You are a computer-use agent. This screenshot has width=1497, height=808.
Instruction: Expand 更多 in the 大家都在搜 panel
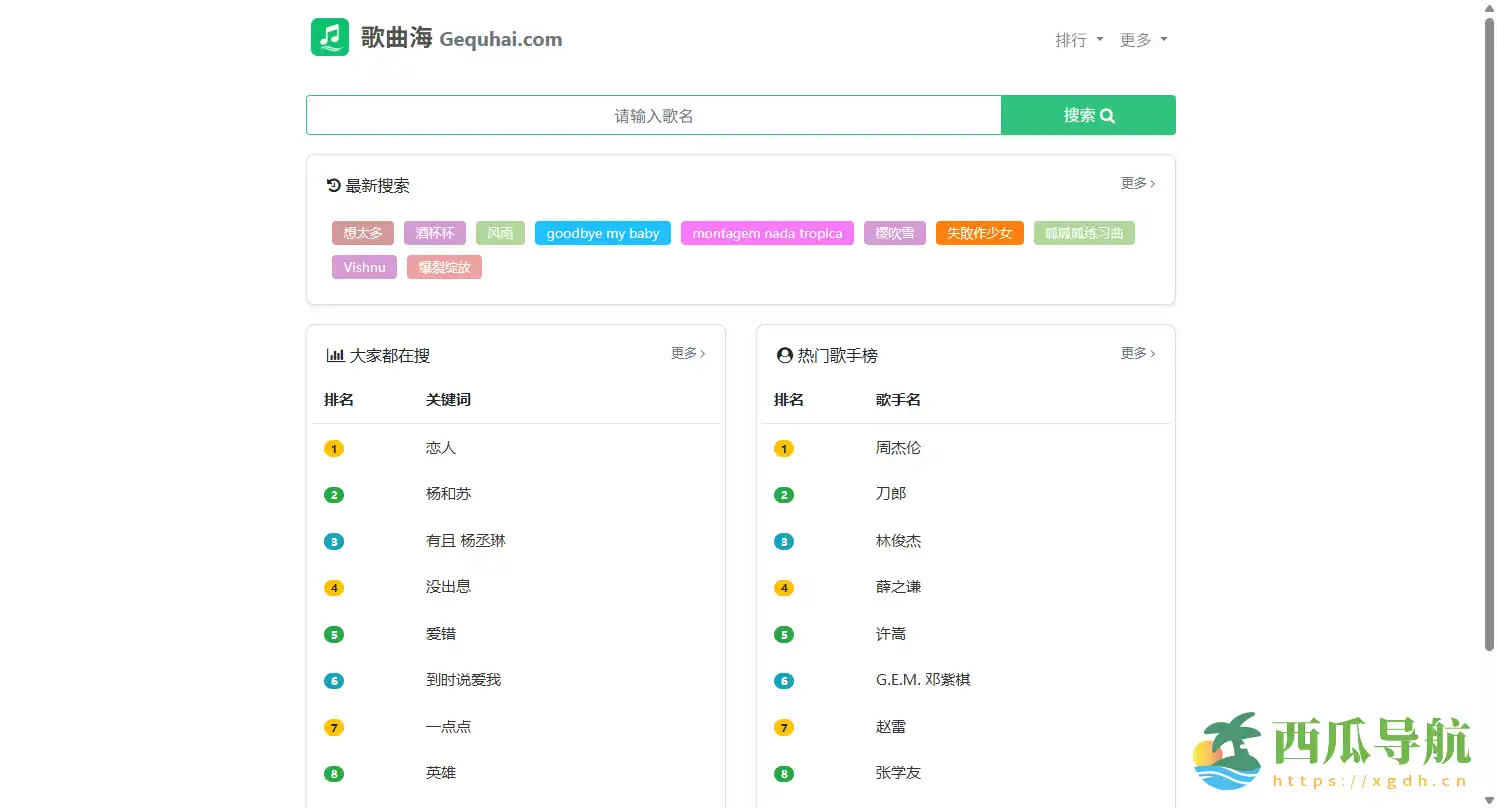(x=687, y=353)
